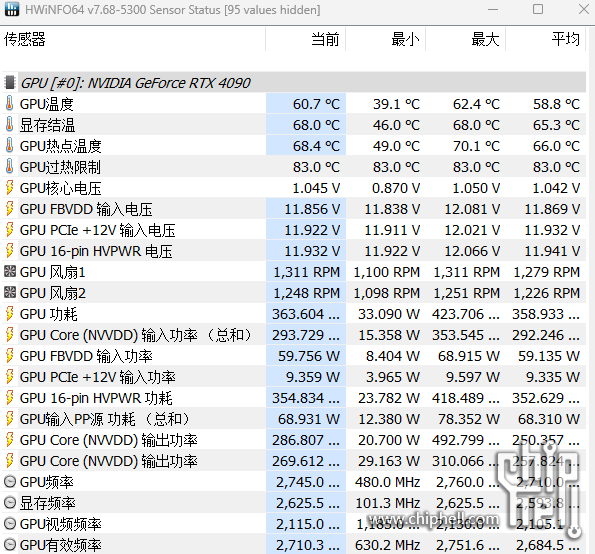Screen dimensions: 595x554
Task: Click the minimum value 33.090 W
Action: (389, 314)
